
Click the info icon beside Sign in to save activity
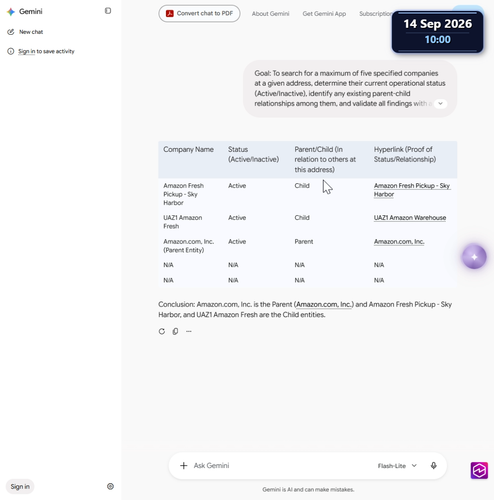pos(11,51)
